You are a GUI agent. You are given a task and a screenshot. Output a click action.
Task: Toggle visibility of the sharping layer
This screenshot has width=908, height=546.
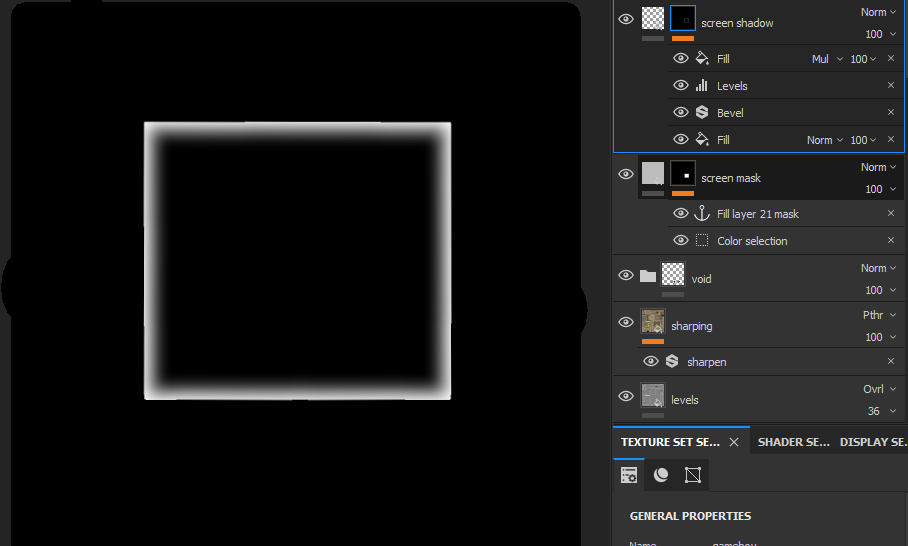pos(625,322)
